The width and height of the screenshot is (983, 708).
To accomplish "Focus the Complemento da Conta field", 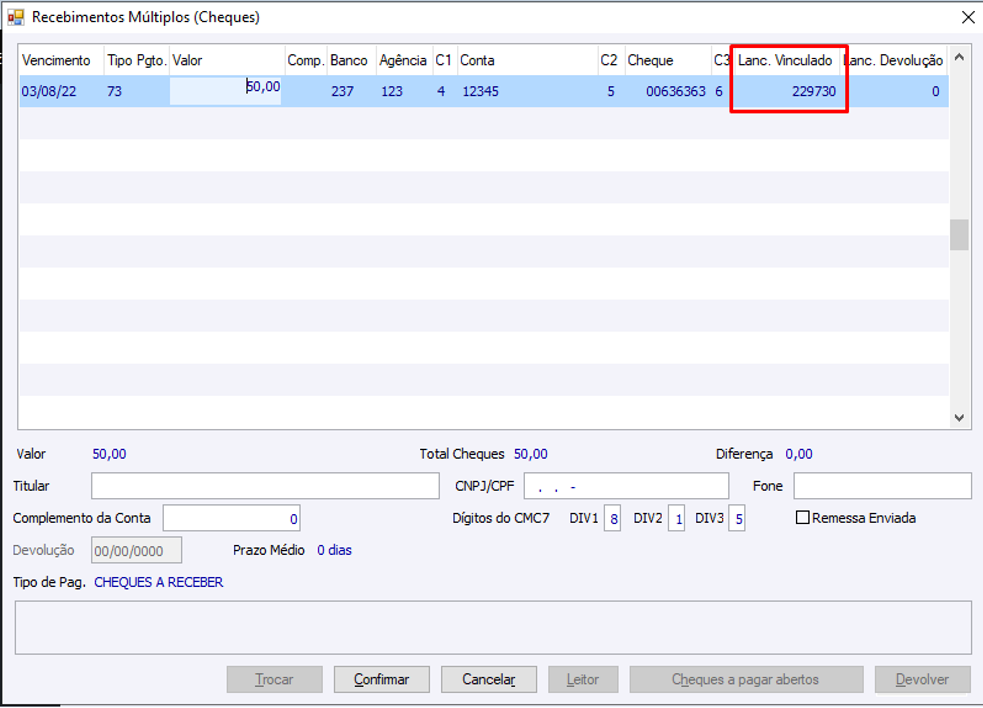I will coord(231,518).
